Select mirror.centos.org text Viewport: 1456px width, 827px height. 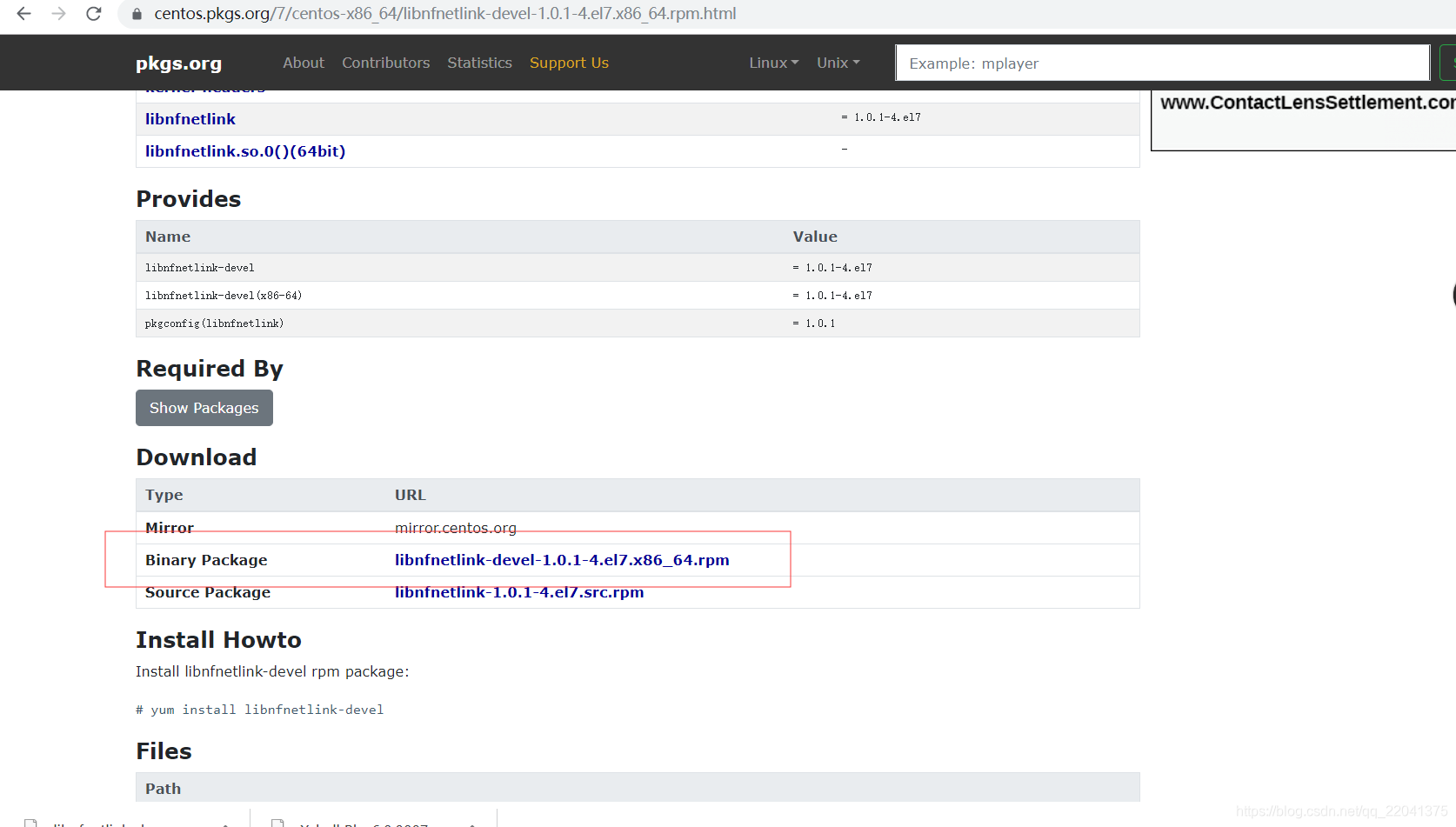(456, 528)
